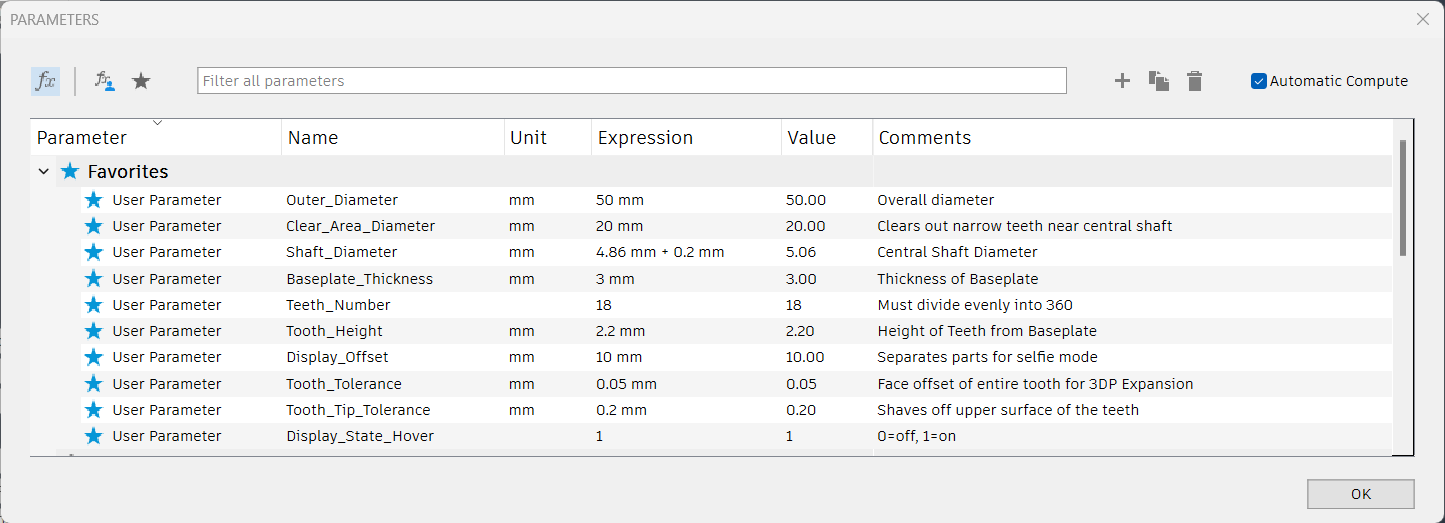Edit the Shaft_Diameter expression cell
The image size is (1445, 523).
coord(659,252)
